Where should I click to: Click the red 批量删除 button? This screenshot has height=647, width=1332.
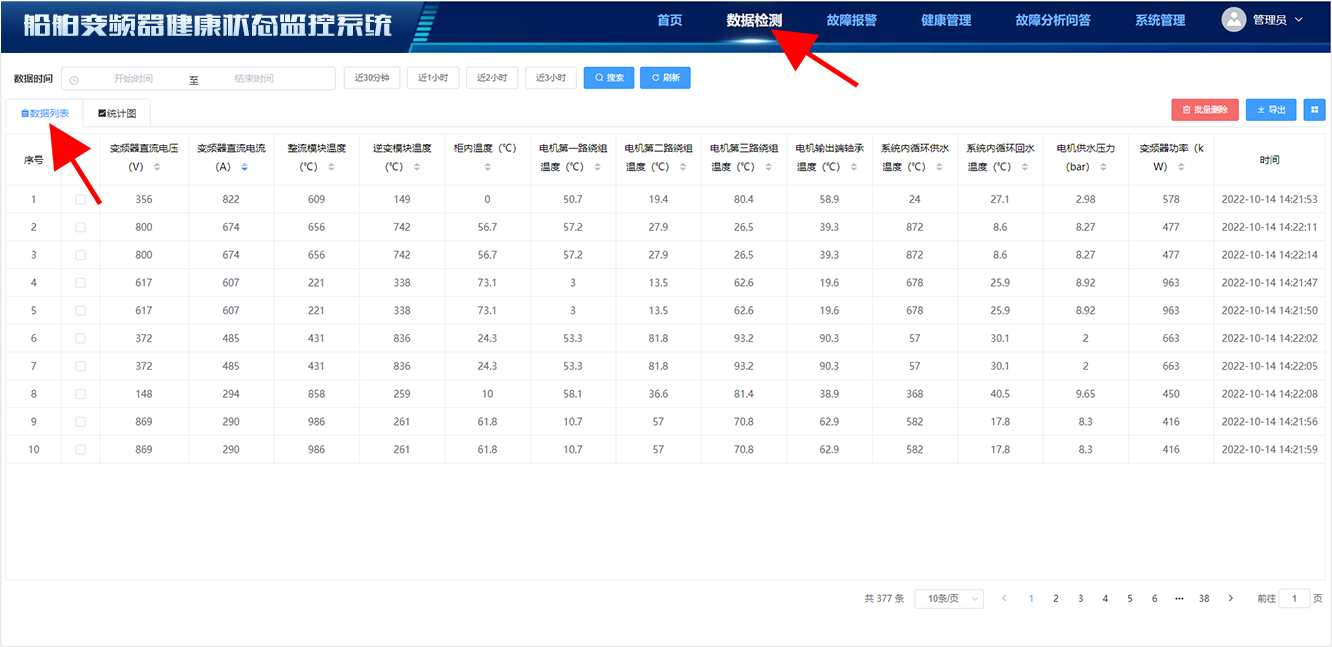pyautogui.click(x=1205, y=110)
